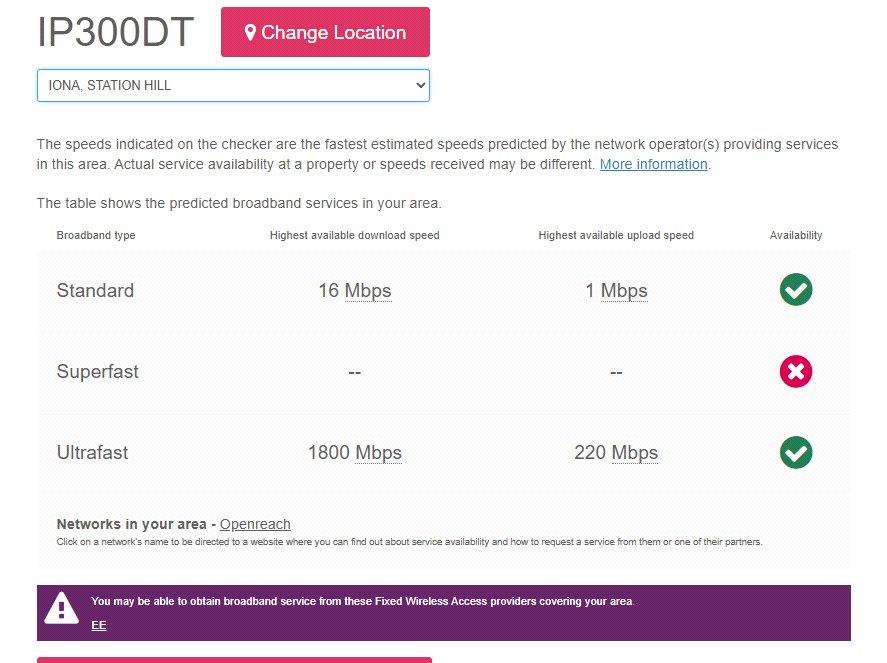Select the Superfast broadband type row label
Viewport: 887px width, 663px height.
[97, 371]
